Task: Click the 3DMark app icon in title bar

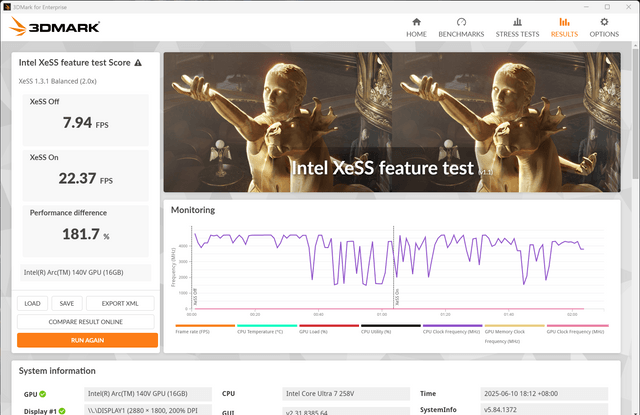Action: [7, 7]
